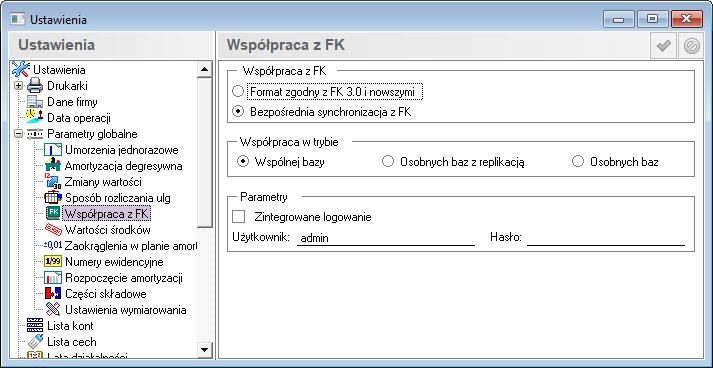Click the green FK icon in tree

(x=53, y=213)
